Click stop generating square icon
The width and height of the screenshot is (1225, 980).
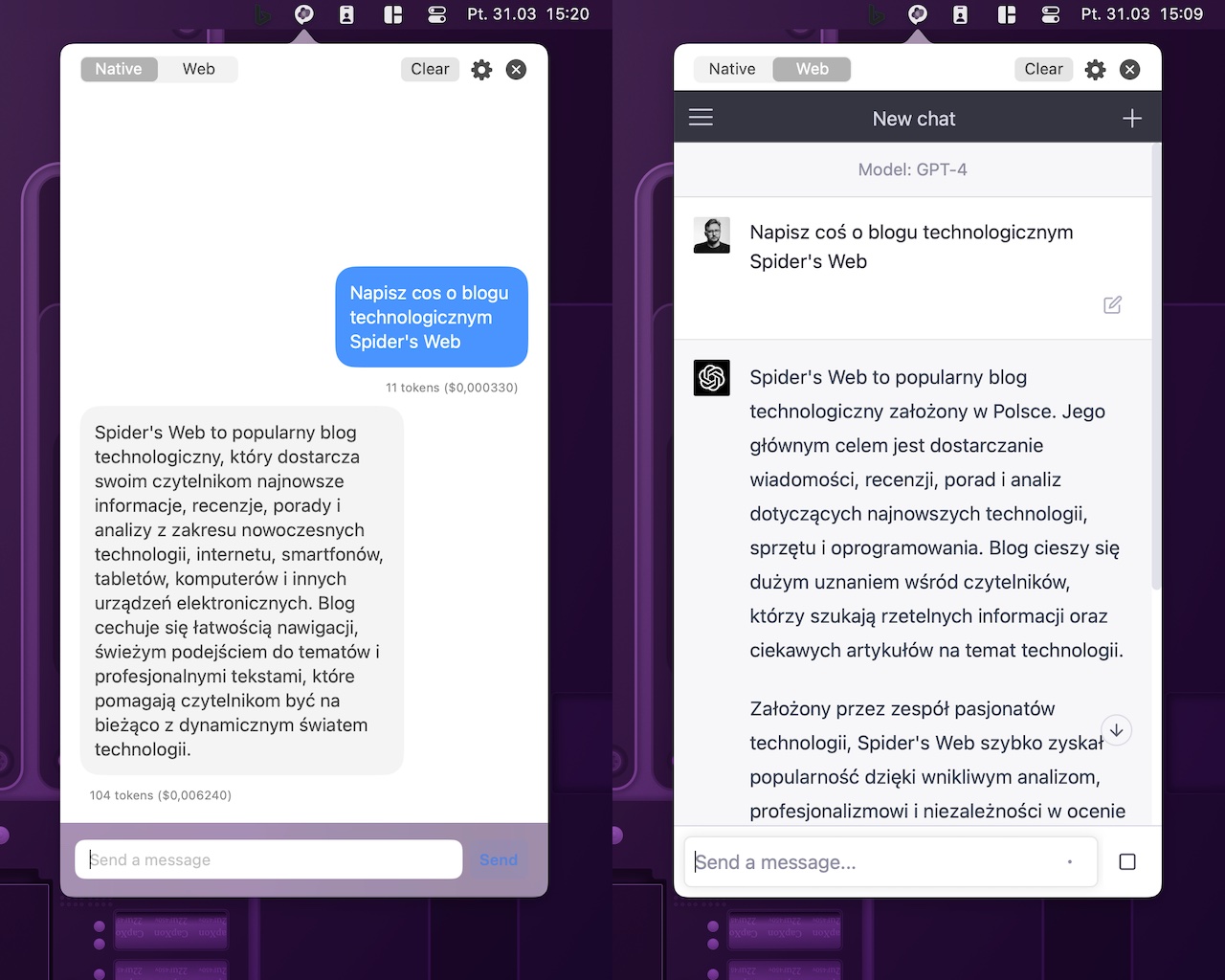click(1127, 861)
